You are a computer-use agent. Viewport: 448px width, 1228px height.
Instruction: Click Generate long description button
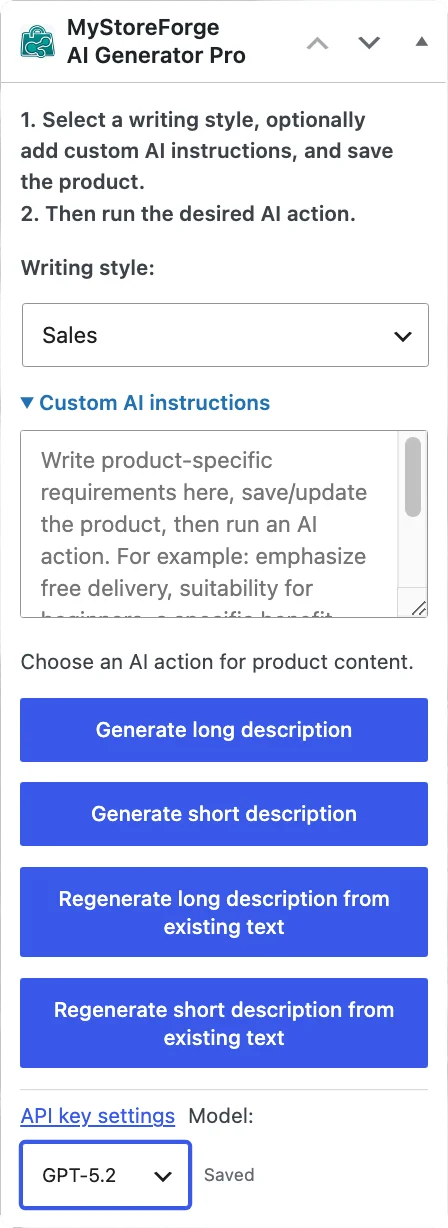point(224,730)
